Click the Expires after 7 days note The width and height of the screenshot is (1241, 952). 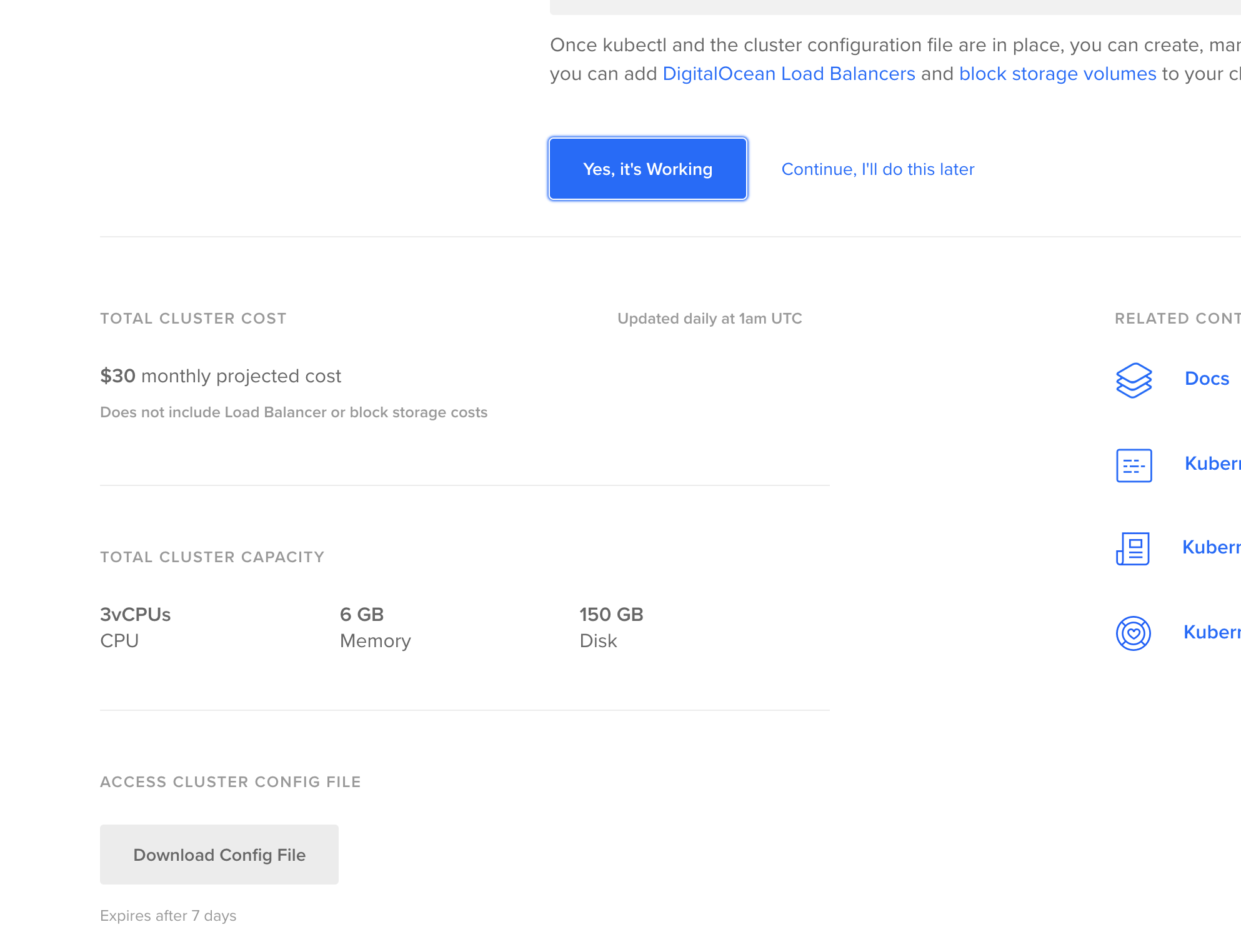168,916
